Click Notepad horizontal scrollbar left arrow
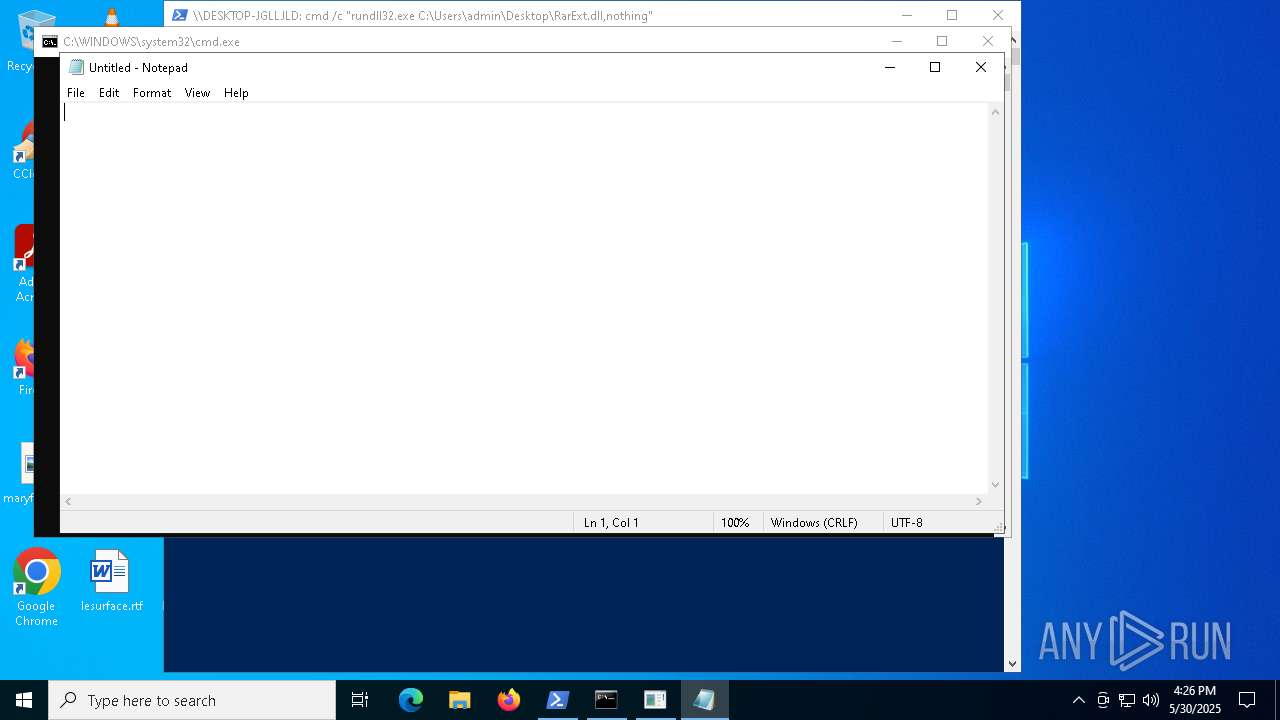 click(68, 501)
